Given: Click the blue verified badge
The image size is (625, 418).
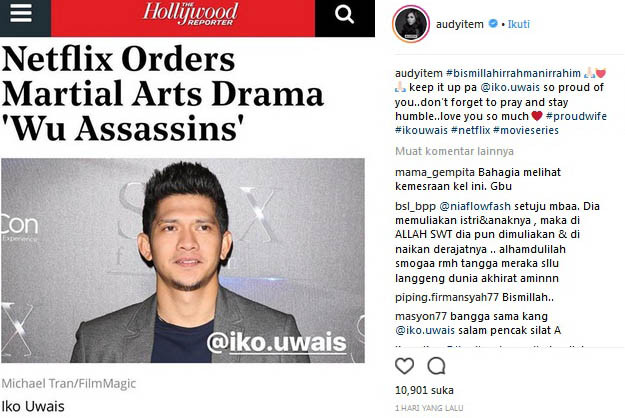Looking at the screenshot, I should pos(493,24).
